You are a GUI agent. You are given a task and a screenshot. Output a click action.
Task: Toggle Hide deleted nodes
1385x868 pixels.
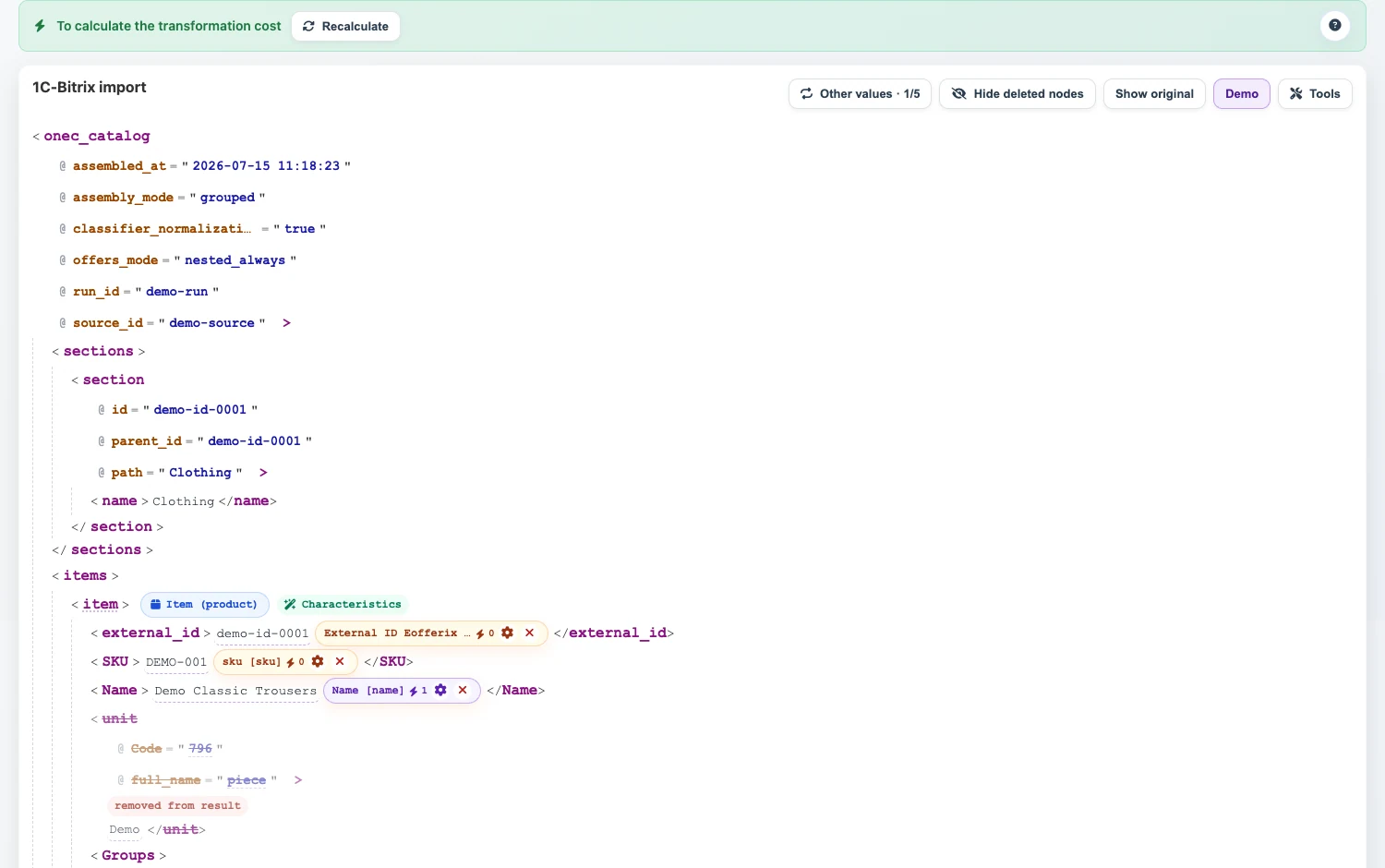coord(1018,93)
